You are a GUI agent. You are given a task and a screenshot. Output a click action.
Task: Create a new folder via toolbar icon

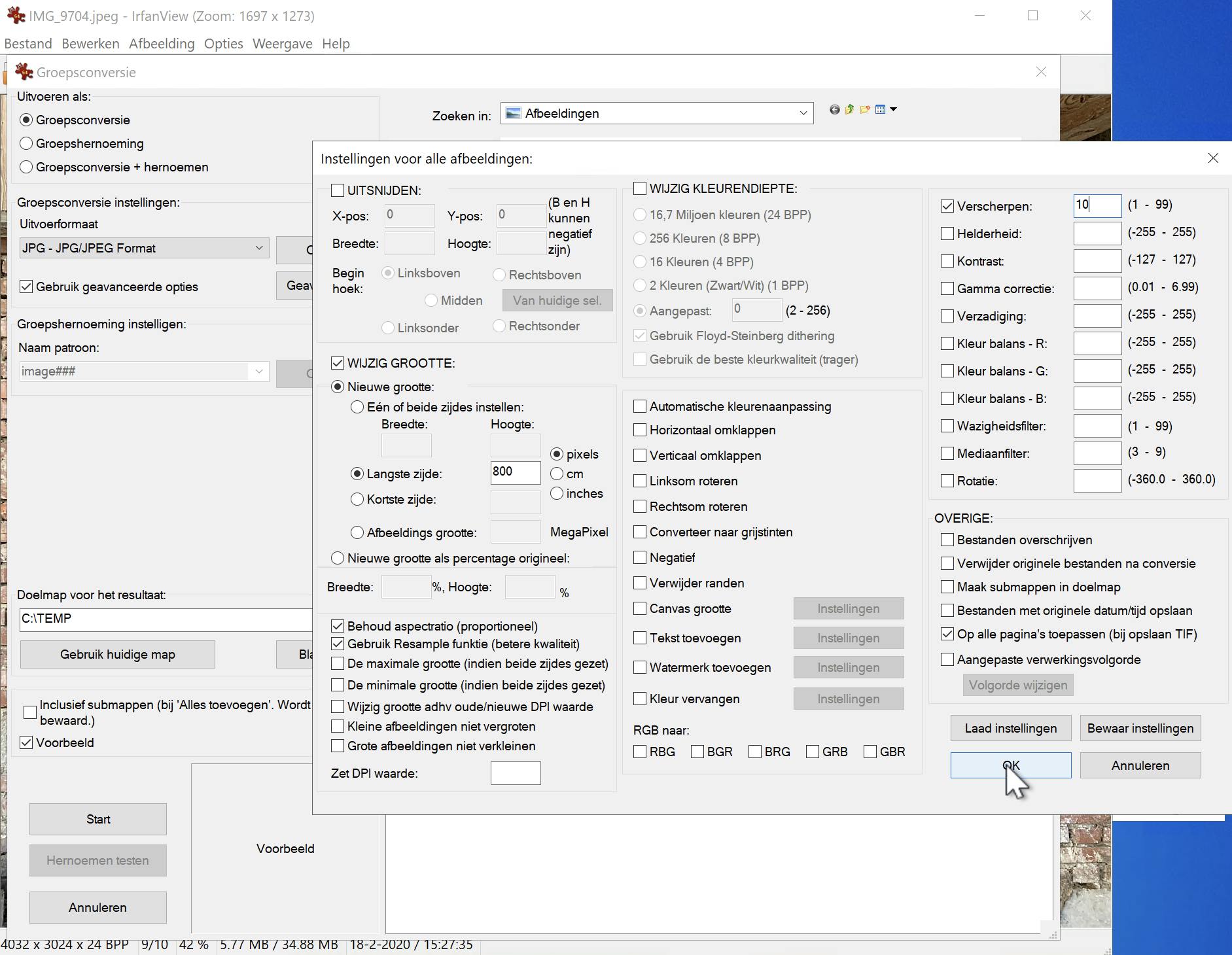(865, 110)
